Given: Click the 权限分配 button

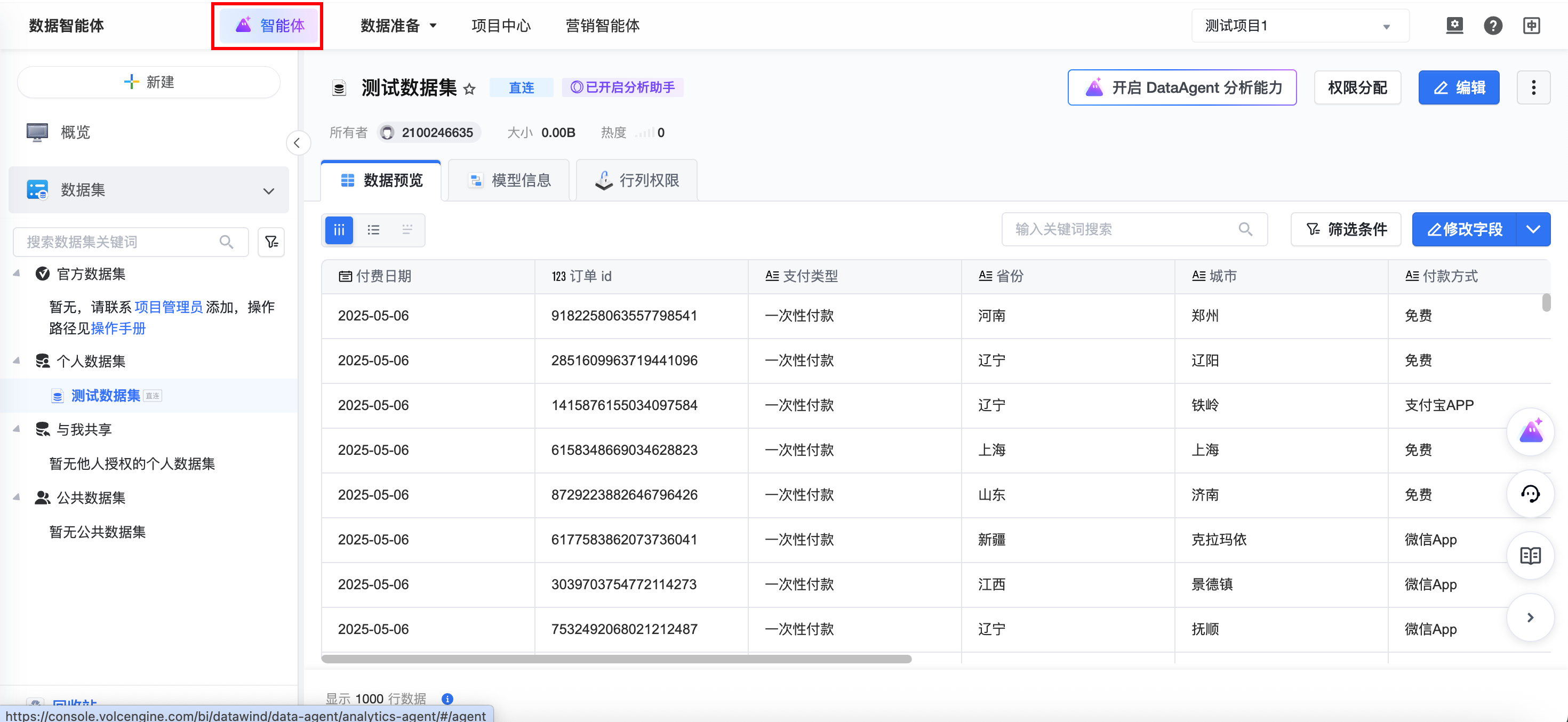Looking at the screenshot, I should (1357, 87).
